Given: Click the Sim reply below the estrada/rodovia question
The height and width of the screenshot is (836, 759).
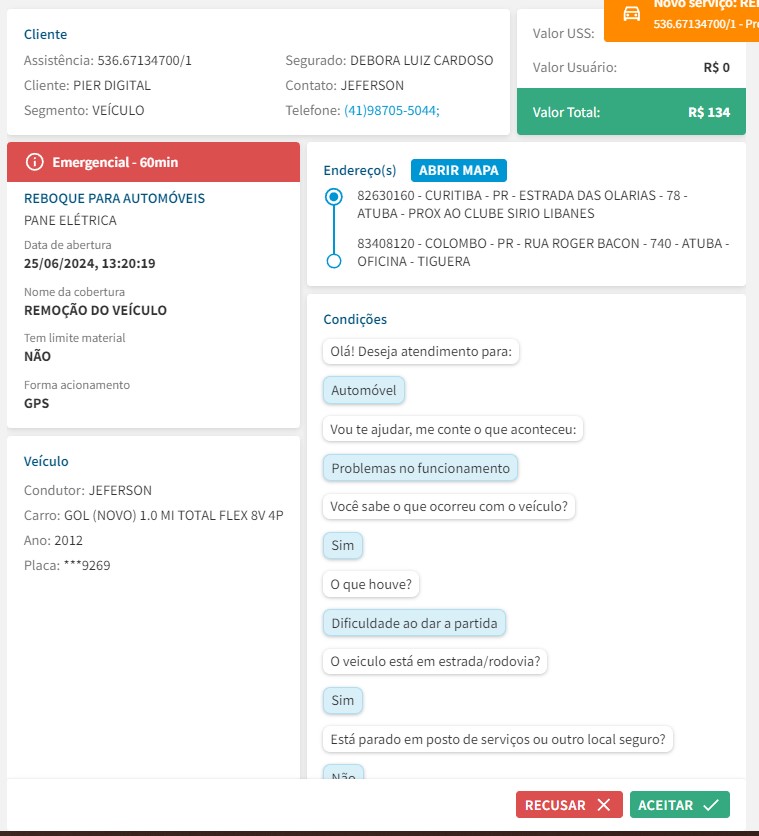Looking at the screenshot, I should (343, 701).
